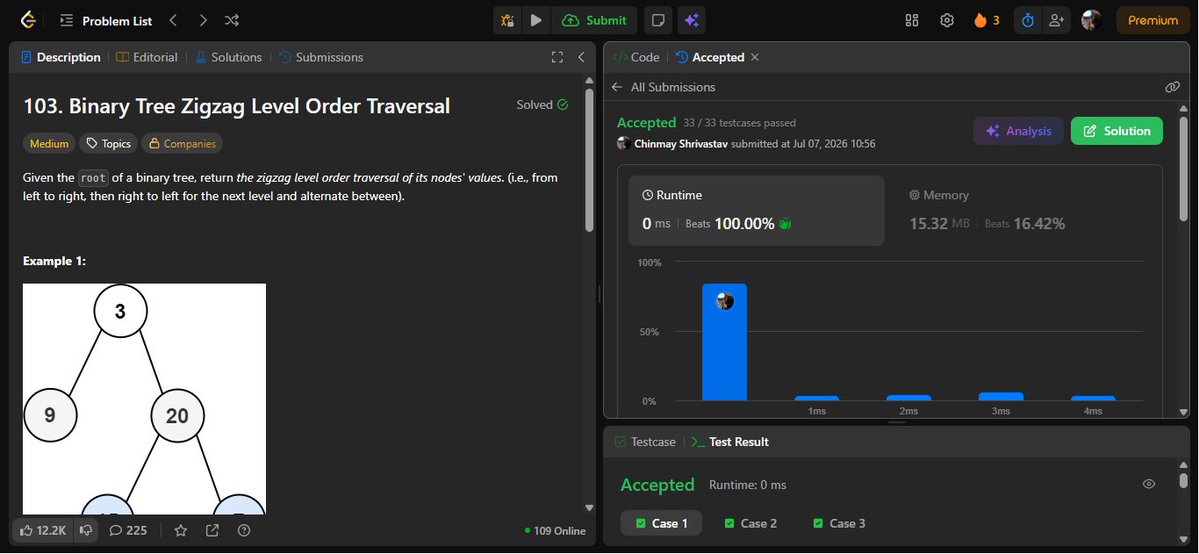This screenshot has width=1199, height=554.
Task: Click the Premium button
Action: pyautogui.click(x=1152, y=21)
